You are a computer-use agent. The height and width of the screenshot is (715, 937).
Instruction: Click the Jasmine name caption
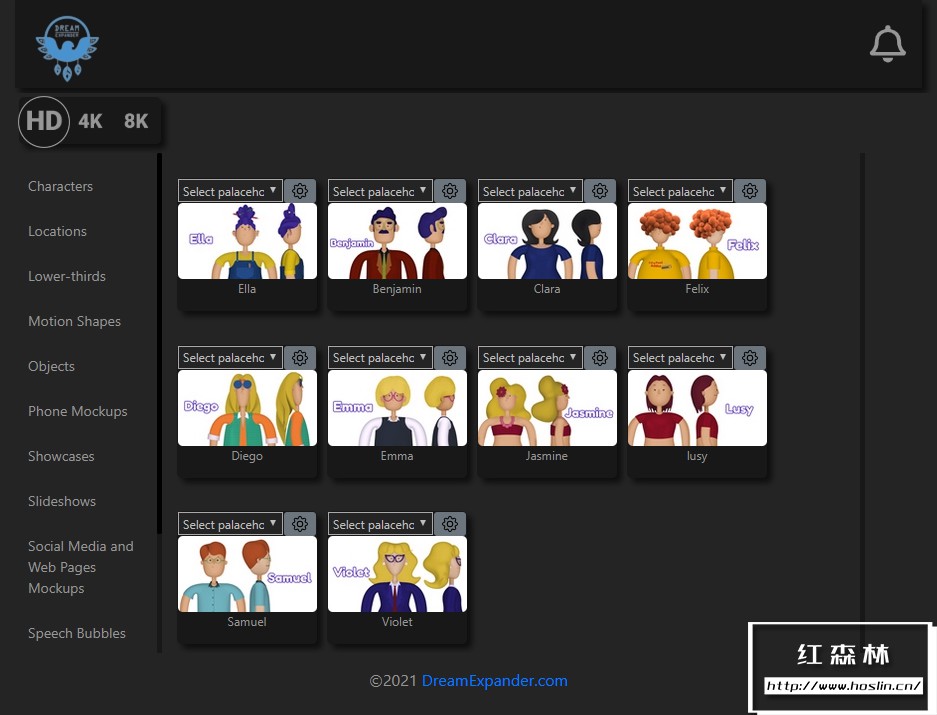tap(546, 456)
